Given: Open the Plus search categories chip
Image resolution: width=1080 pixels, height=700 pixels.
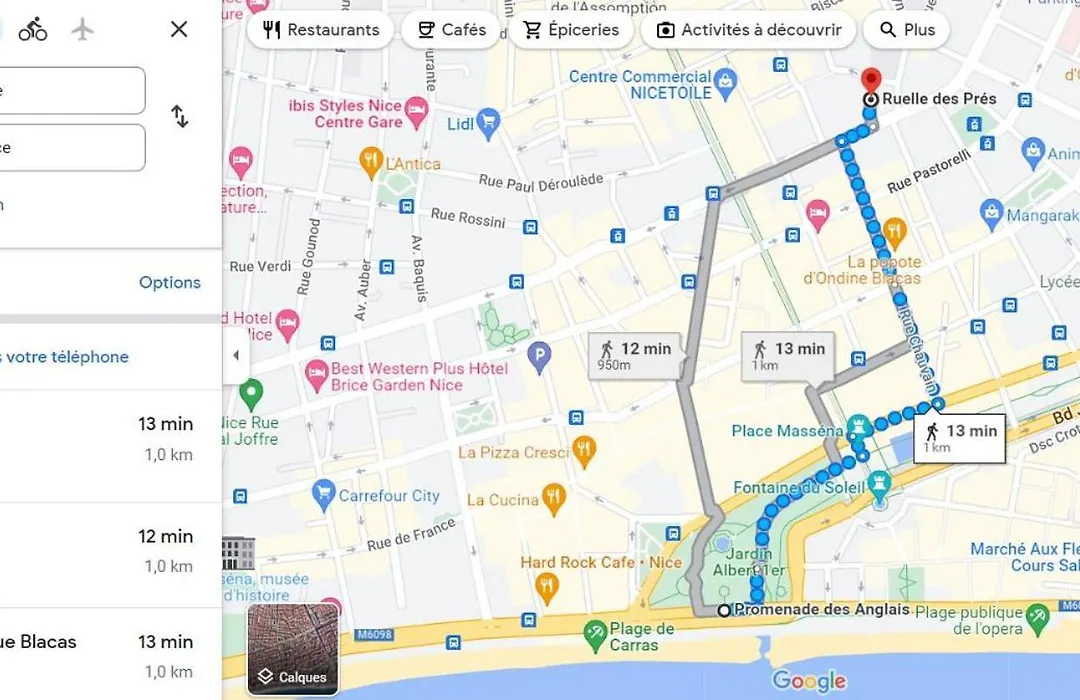Looking at the screenshot, I should 906,30.
